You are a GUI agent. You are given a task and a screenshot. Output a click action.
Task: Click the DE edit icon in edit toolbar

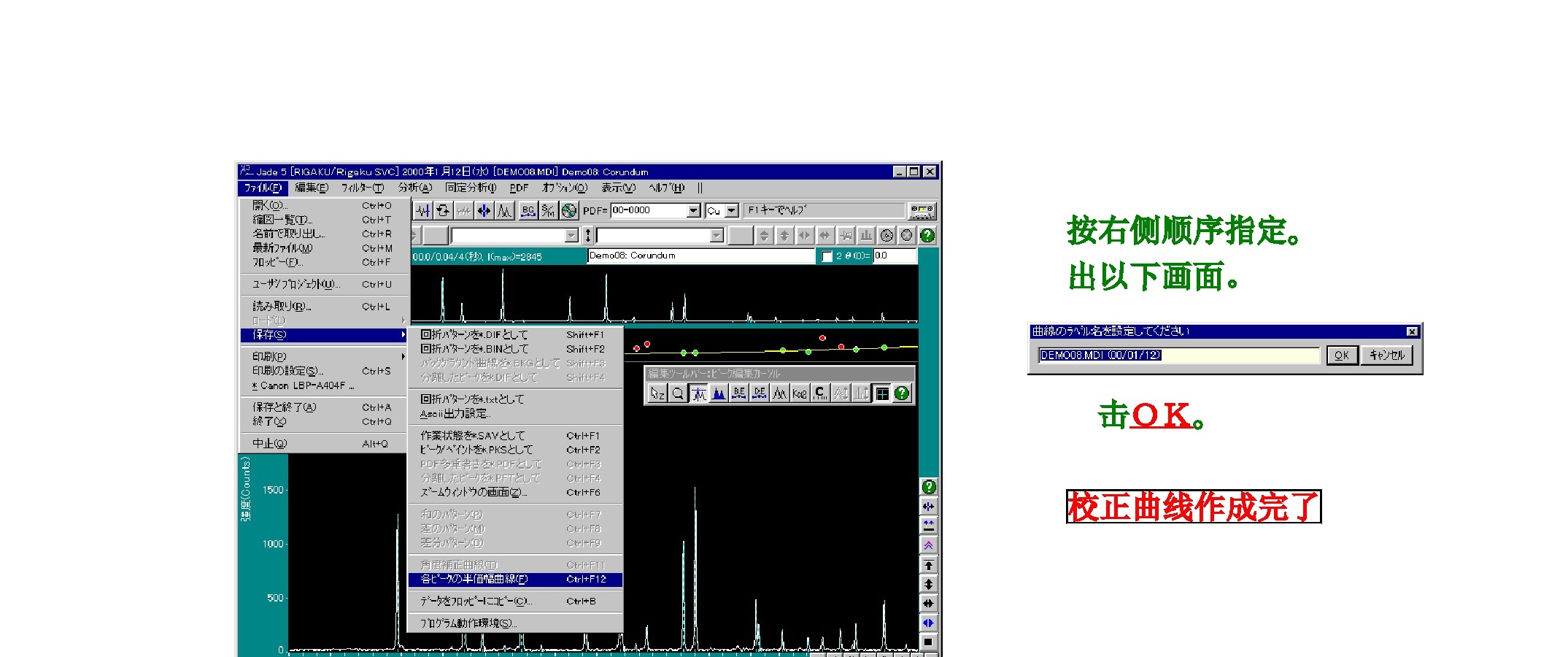click(x=760, y=393)
